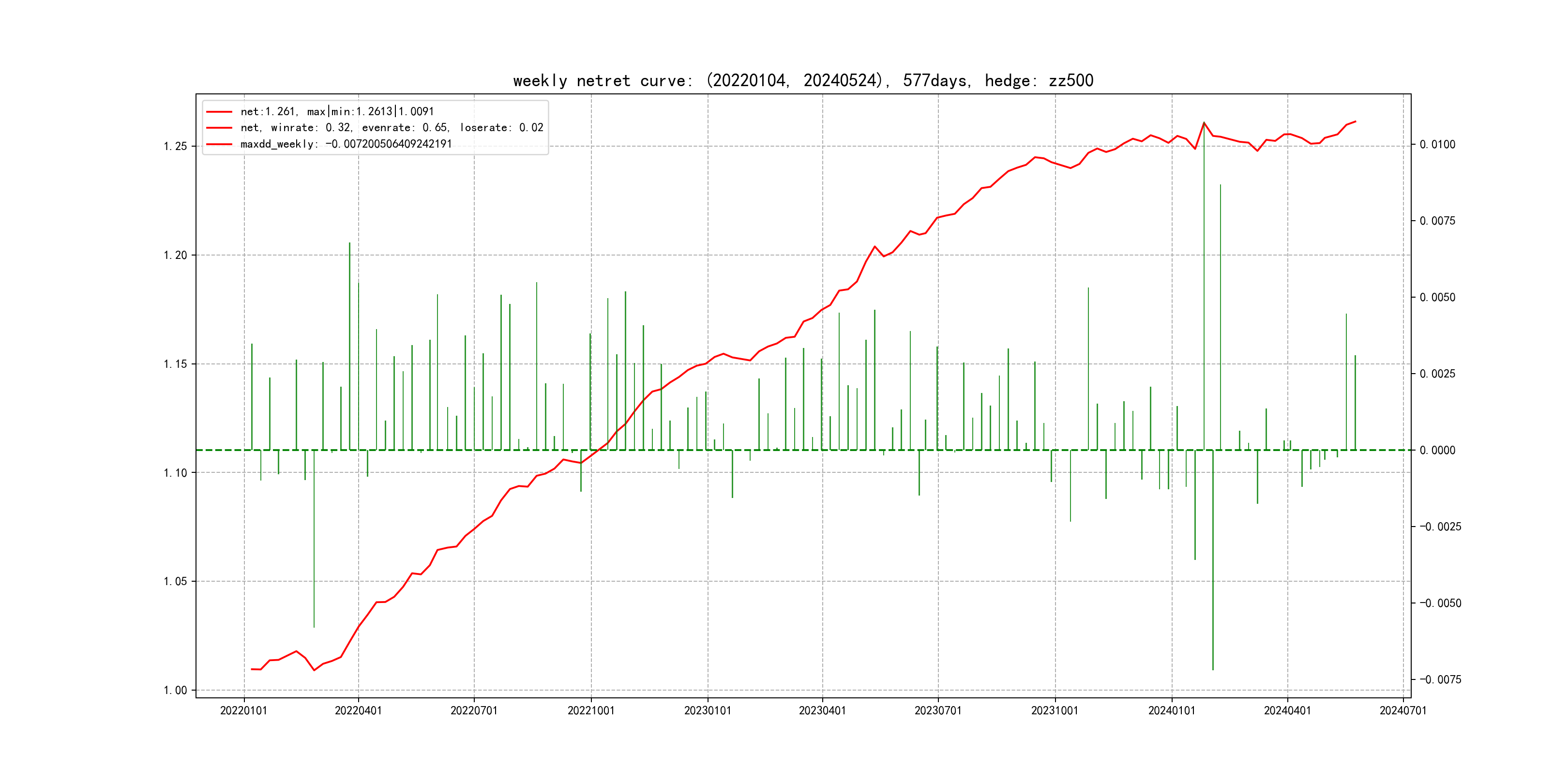Click the 0.0000 right y-axis tick label
1568x784 pixels.
[x=1437, y=451]
